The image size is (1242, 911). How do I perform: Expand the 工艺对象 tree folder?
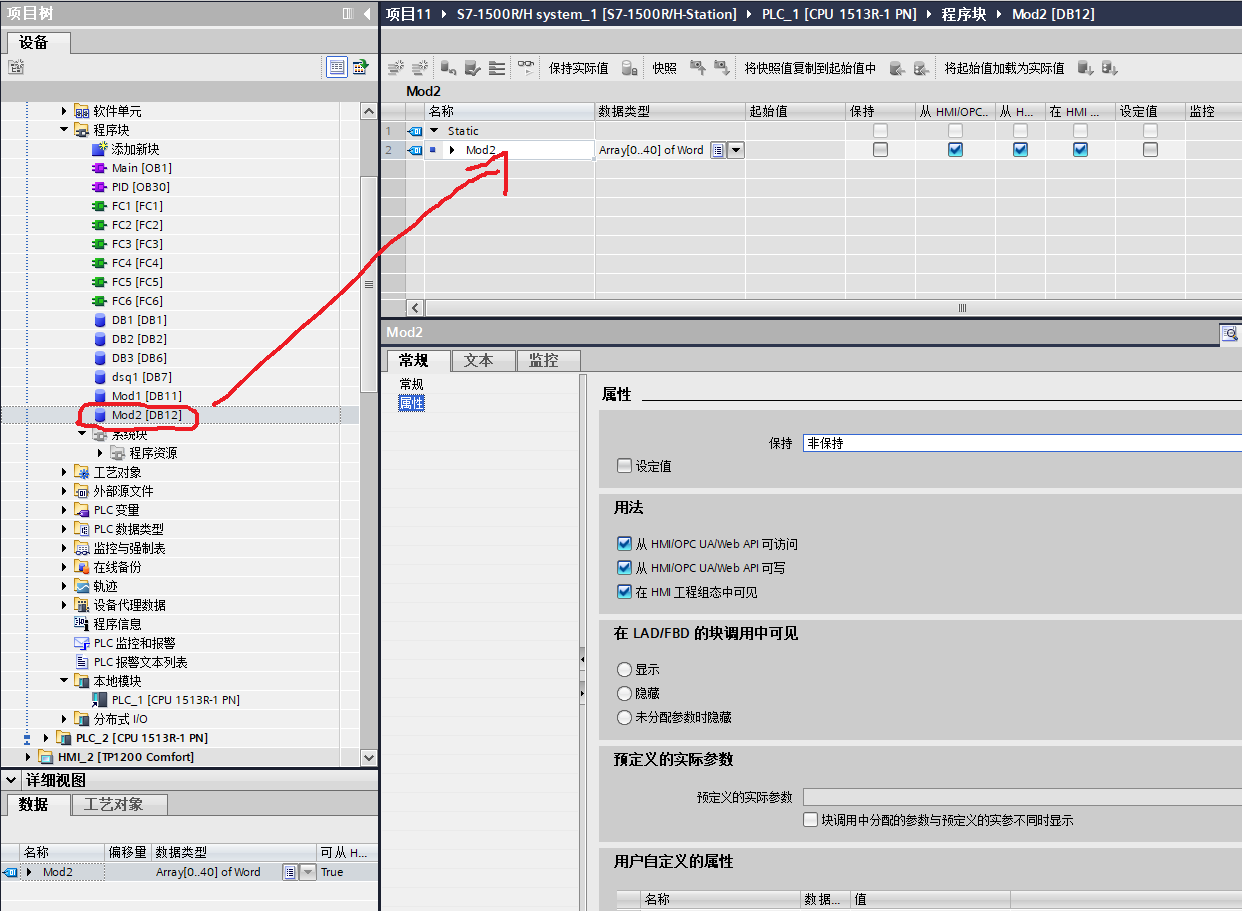pos(65,472)
